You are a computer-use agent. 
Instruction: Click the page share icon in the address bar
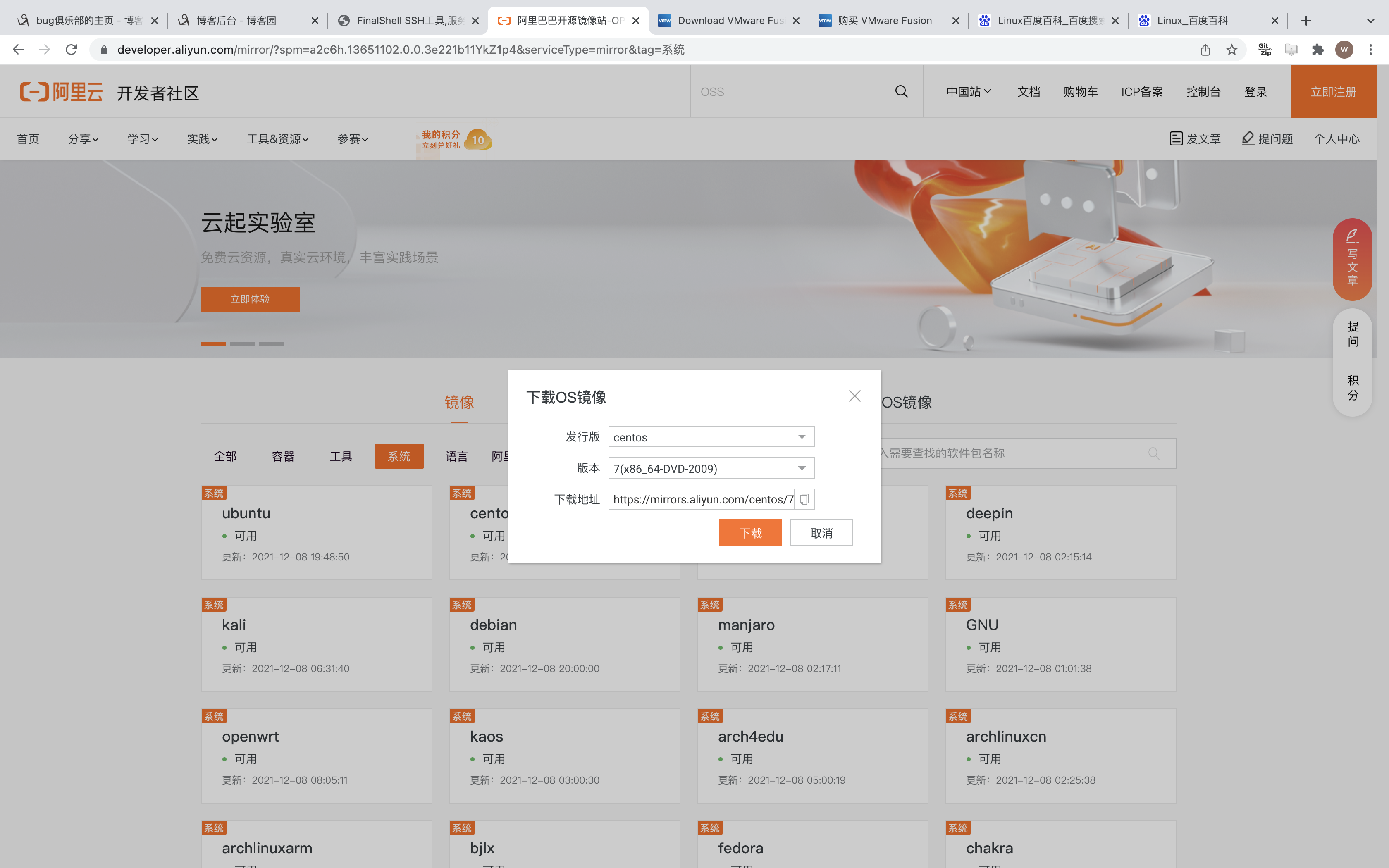point(1205,50)
